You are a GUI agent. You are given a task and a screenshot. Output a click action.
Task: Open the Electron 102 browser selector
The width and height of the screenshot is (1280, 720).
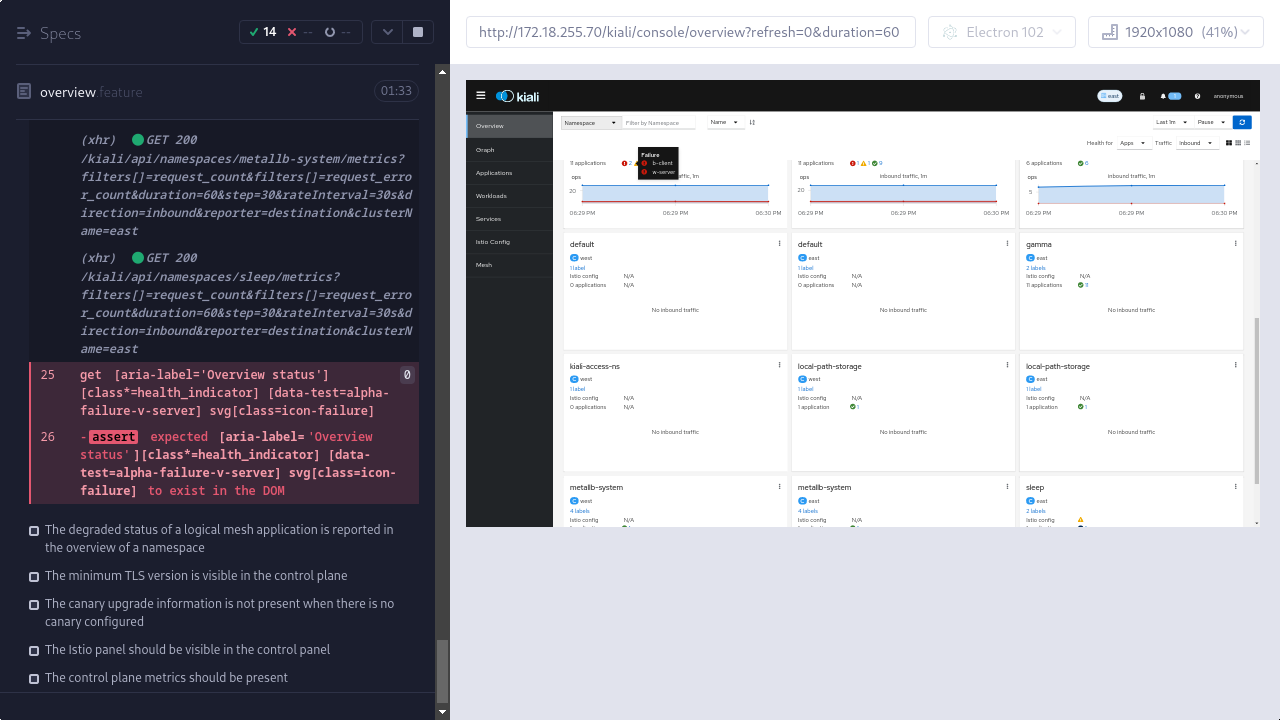coord(1002,32)
